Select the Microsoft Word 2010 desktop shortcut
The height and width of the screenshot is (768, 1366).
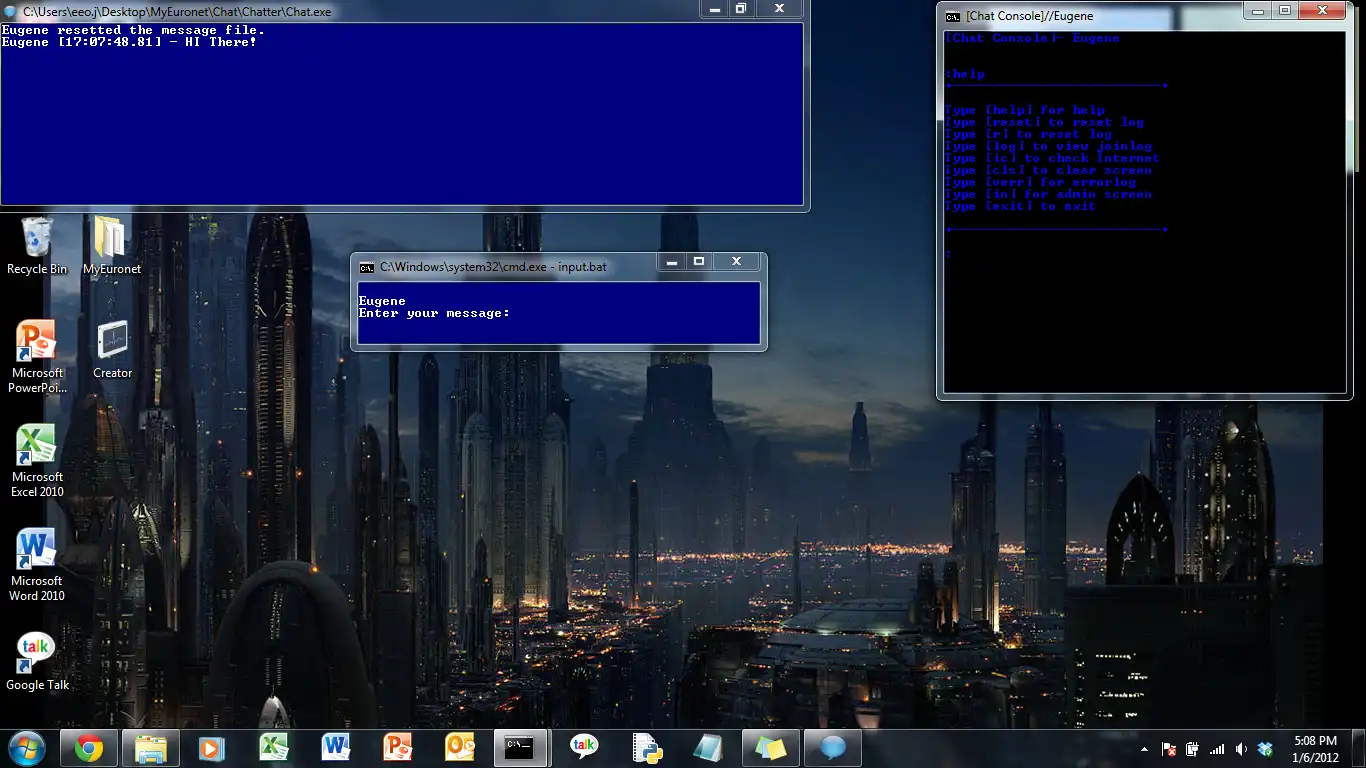(37, 565)
